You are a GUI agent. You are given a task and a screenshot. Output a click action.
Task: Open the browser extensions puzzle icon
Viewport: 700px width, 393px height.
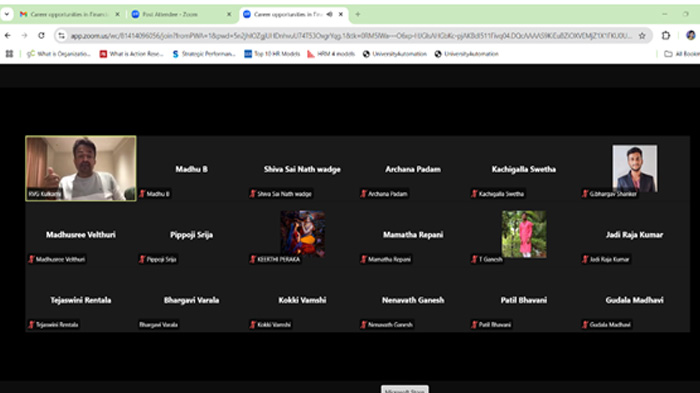pos(666,35)
